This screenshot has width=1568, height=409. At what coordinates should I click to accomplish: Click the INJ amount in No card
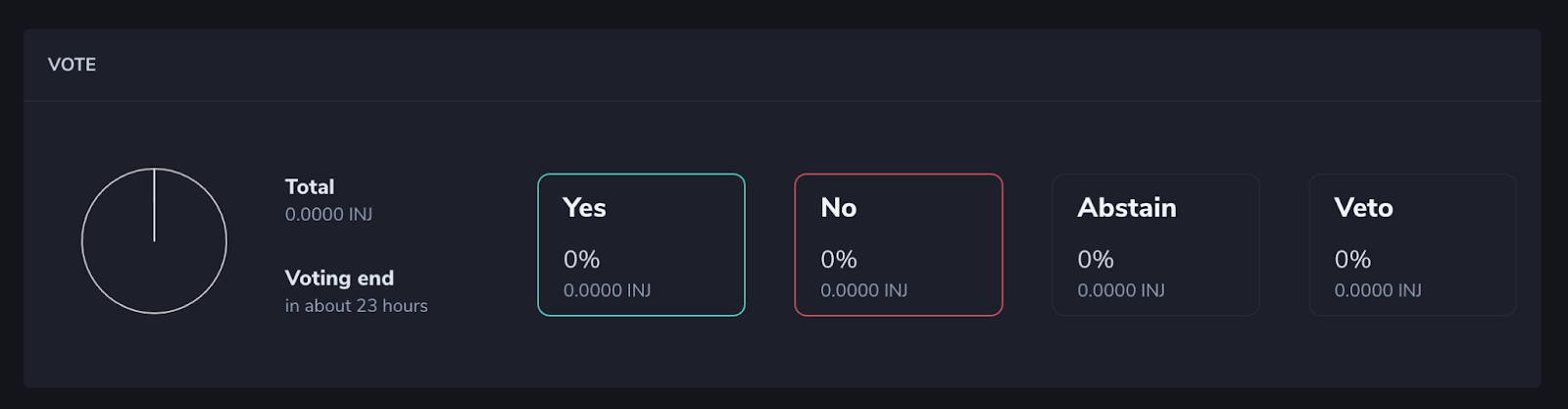[863, 290]
